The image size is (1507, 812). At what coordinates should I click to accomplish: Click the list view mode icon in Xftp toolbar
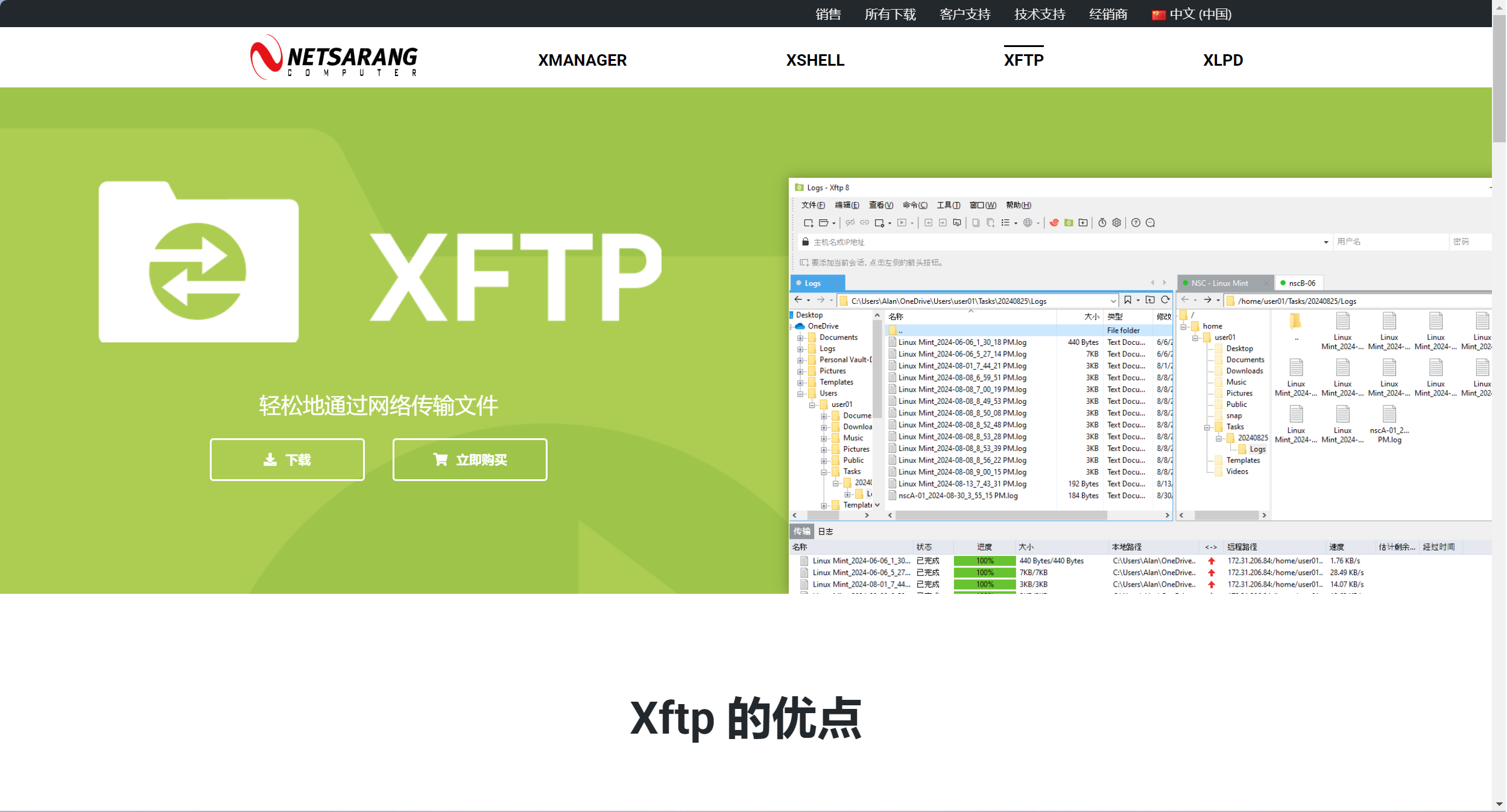(1005, 223)
